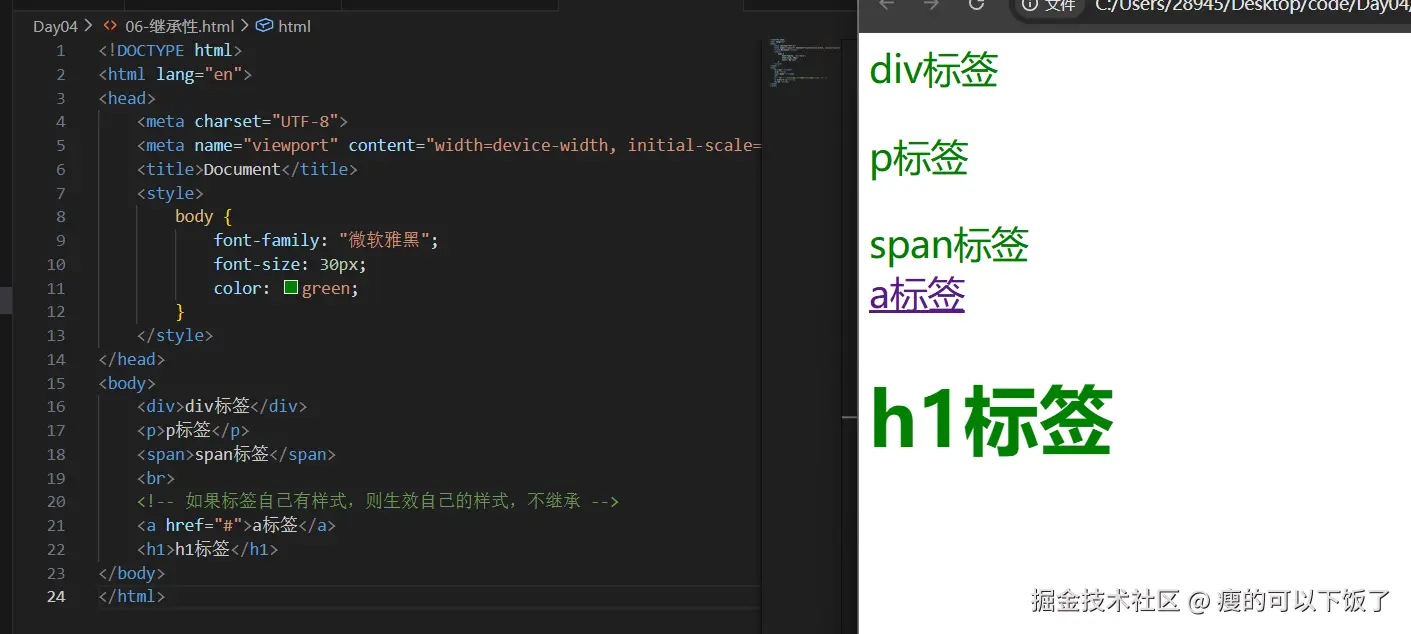
Task: Click the body selector in CSS
Action: [194, 216]
